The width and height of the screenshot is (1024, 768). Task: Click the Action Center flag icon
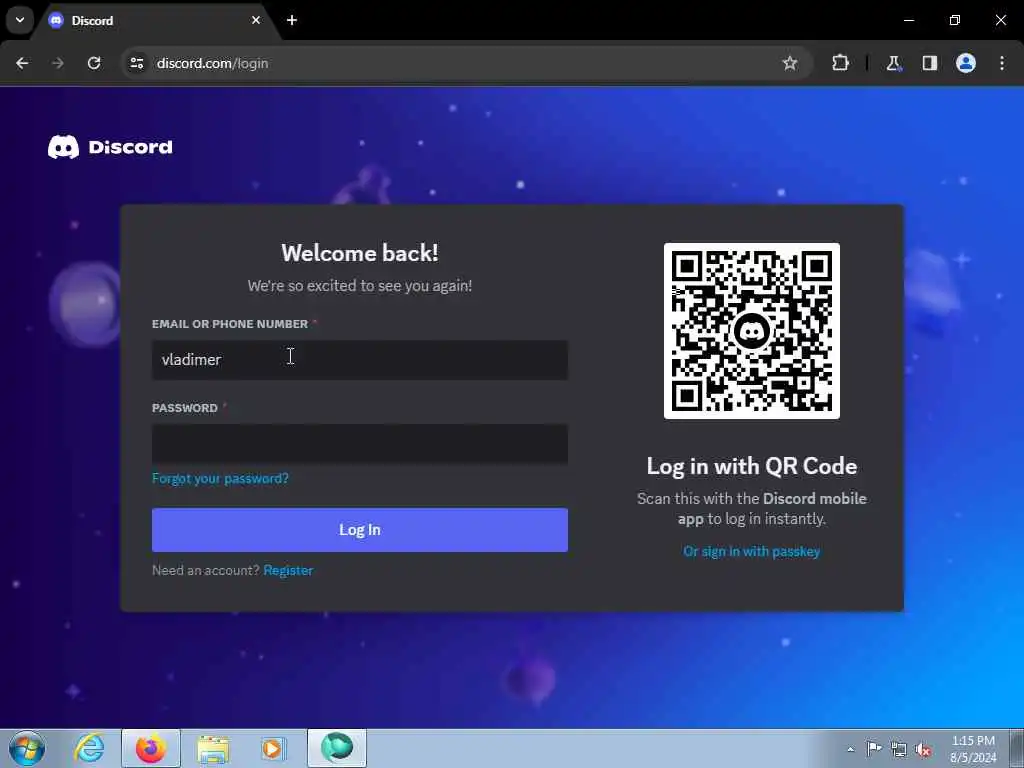click(x=874, y=748)
